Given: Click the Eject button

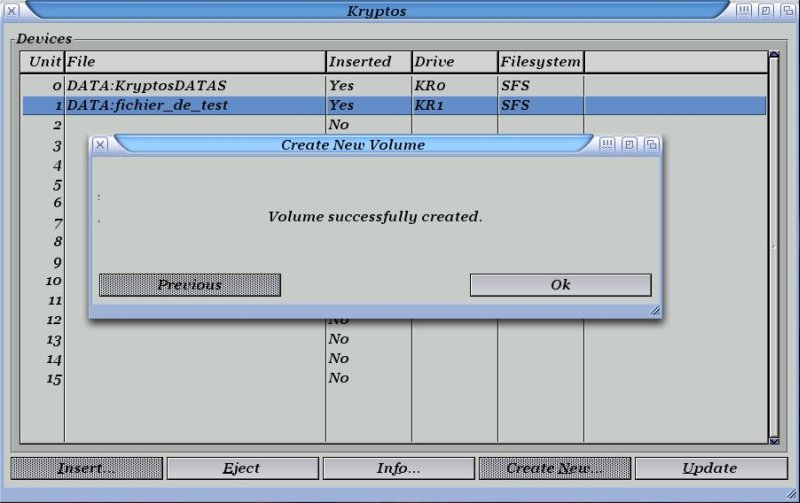Looking at the screenshot, I should 243,468.
